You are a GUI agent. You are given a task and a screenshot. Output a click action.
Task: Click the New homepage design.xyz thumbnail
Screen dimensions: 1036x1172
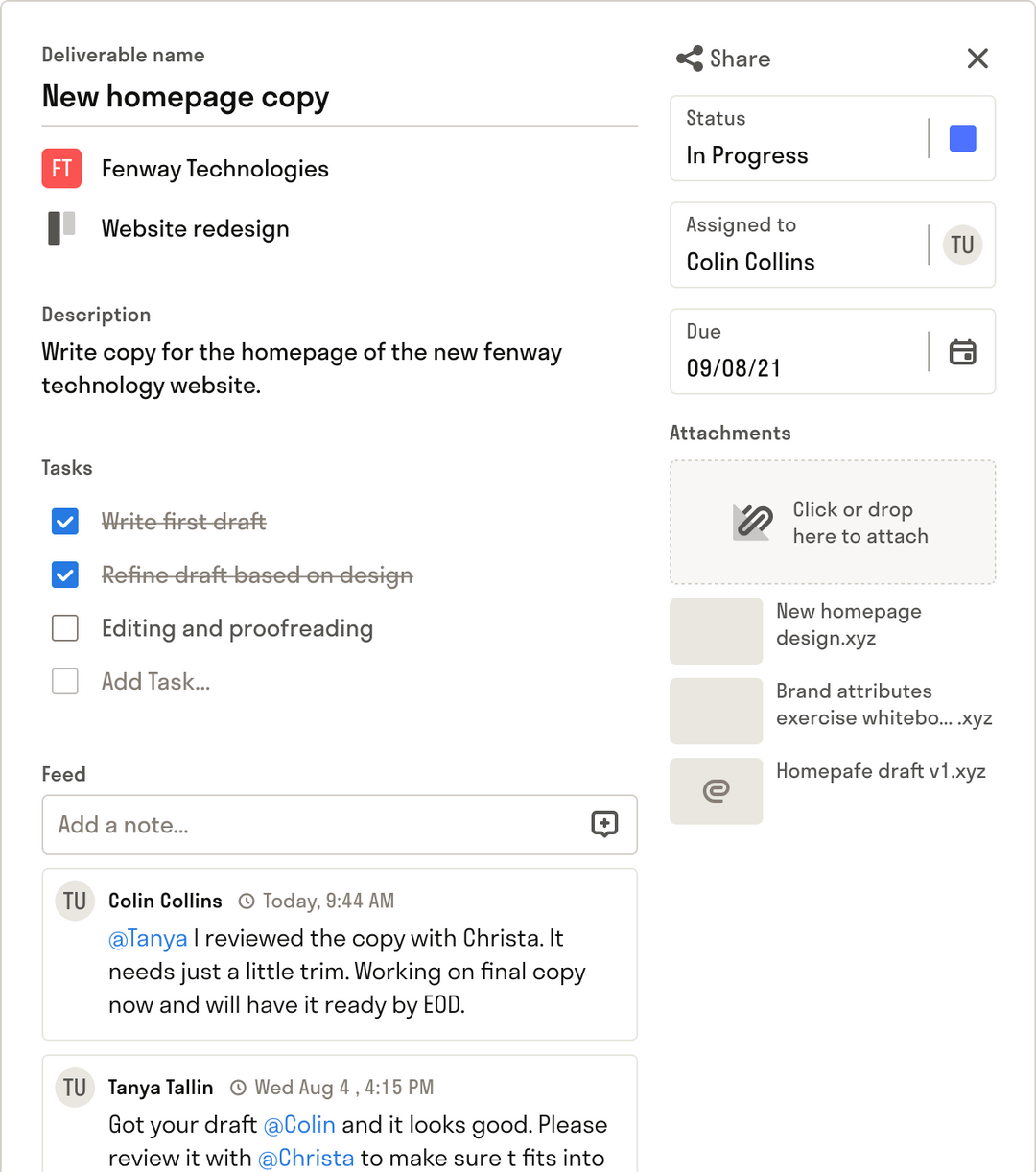tap(716, 631)
